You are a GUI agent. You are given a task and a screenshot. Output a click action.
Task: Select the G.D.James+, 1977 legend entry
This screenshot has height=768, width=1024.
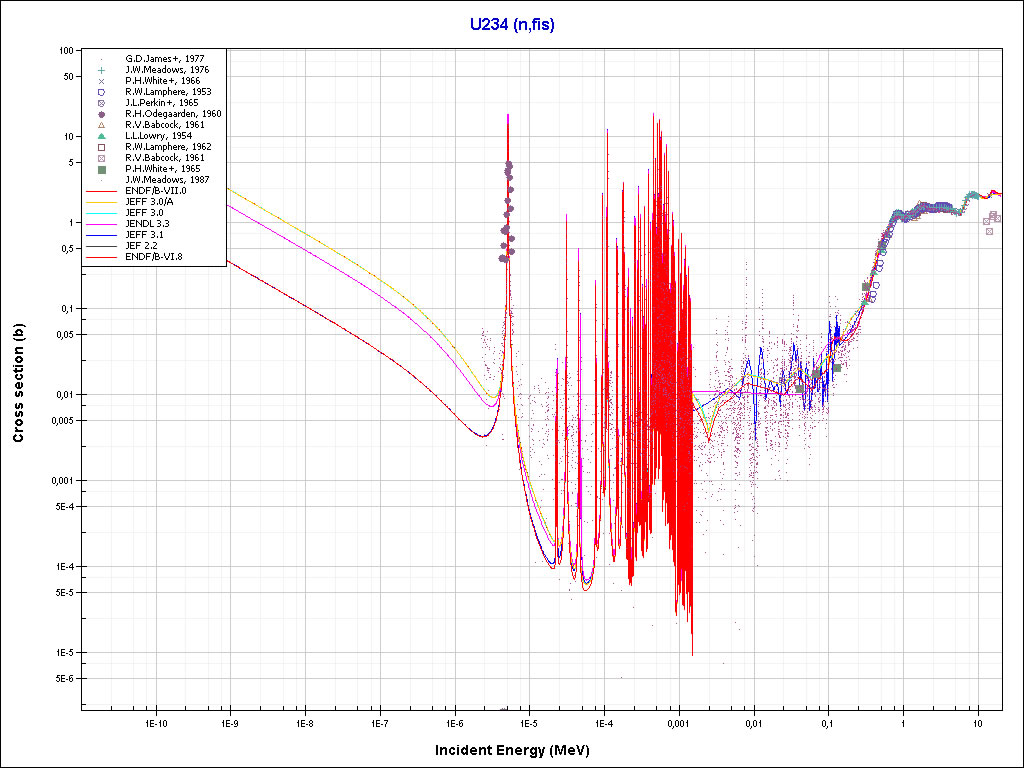164,59
